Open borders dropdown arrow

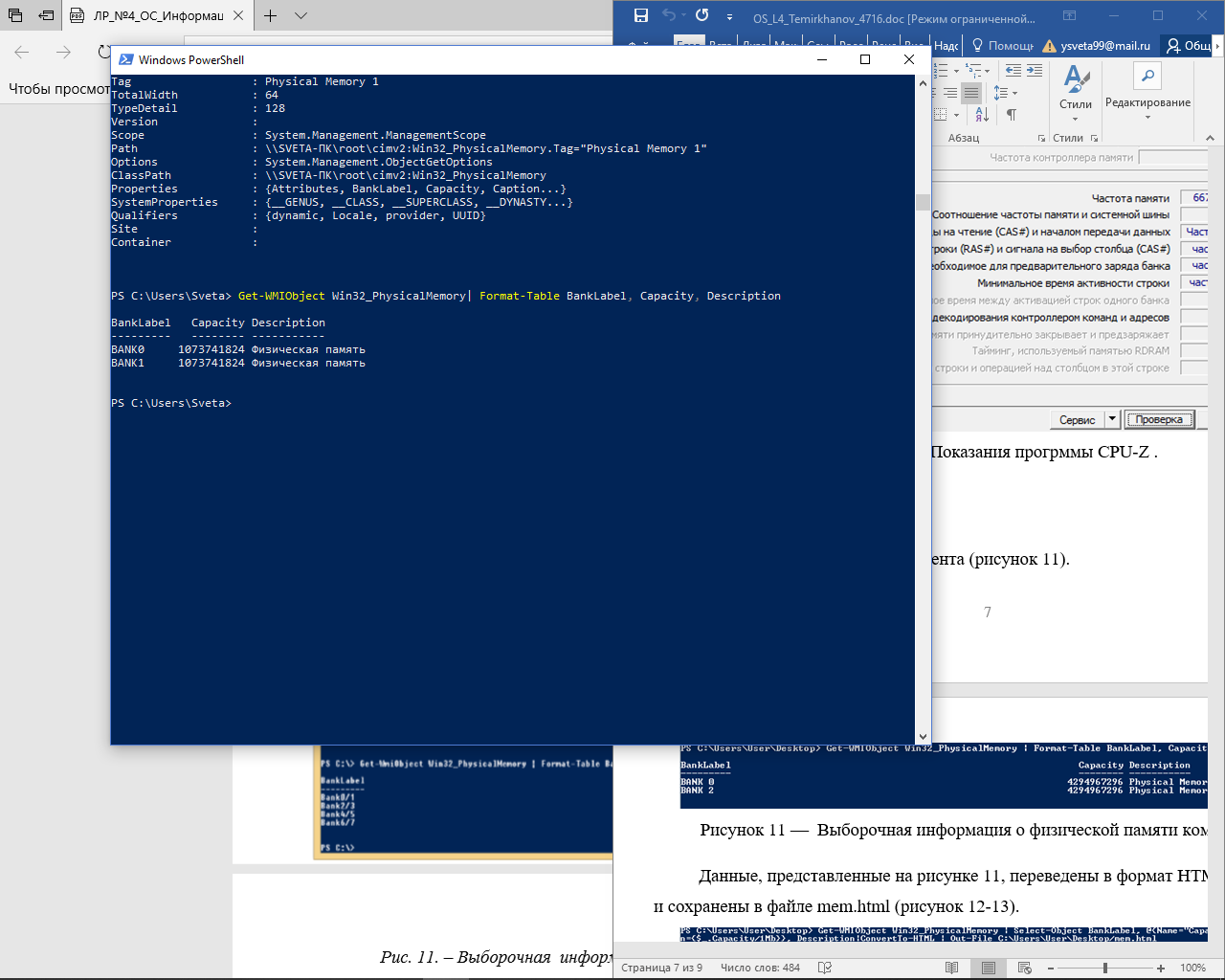(956, 116)
